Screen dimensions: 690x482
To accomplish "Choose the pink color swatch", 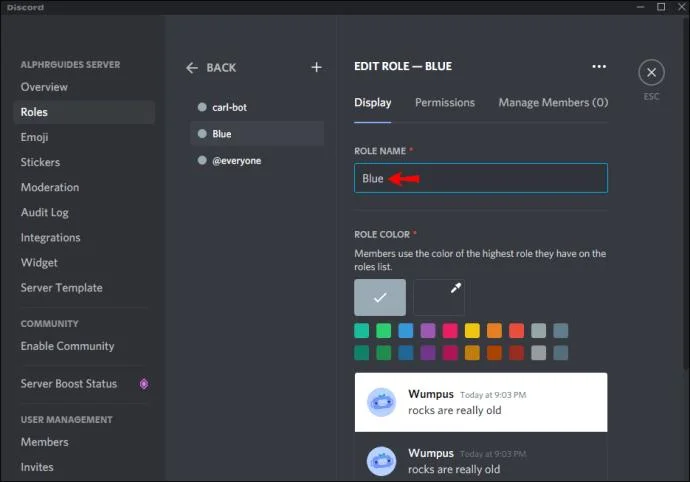I will [x=450, y=331].
